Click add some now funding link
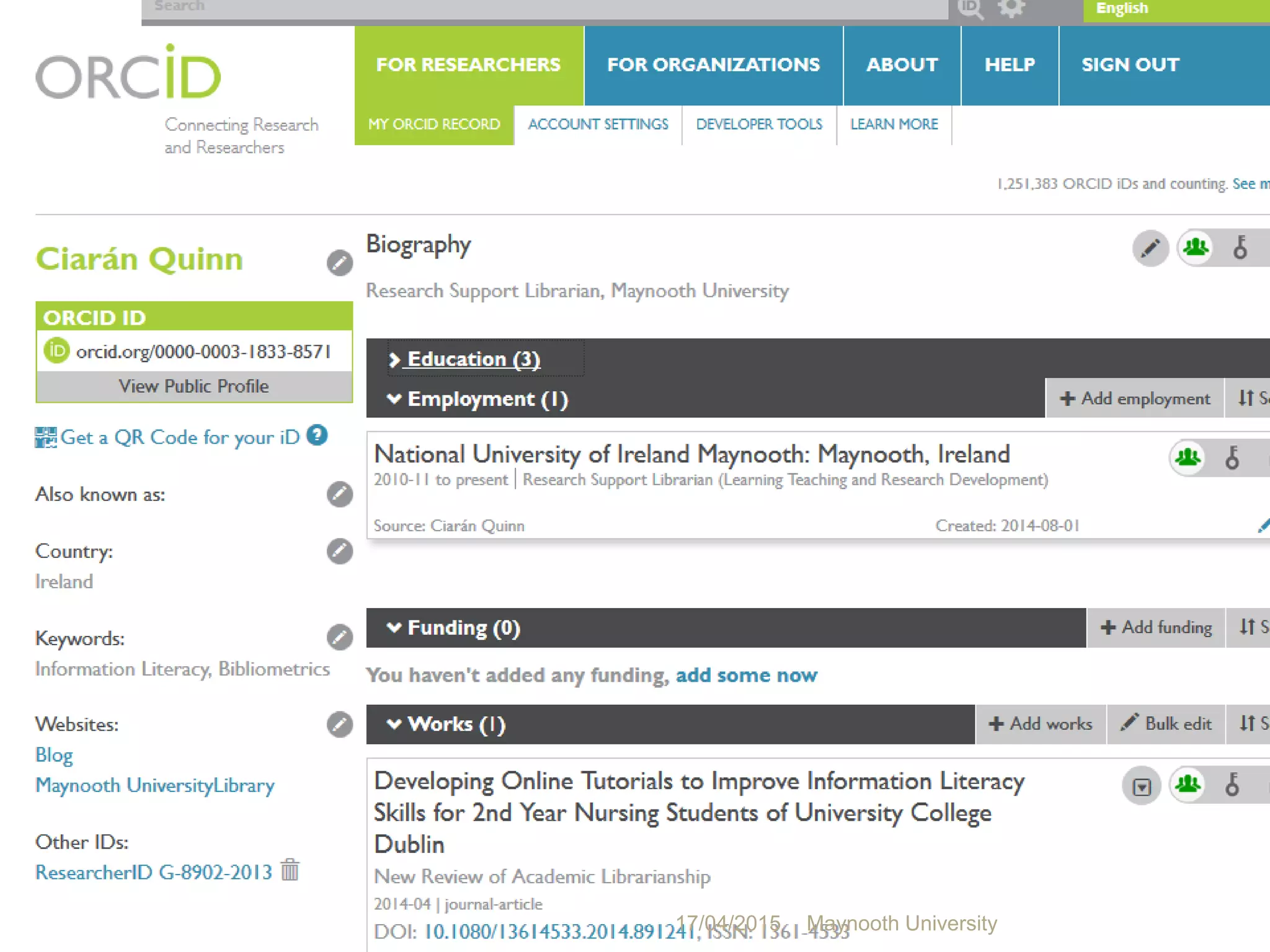 (x=746, y=675)
